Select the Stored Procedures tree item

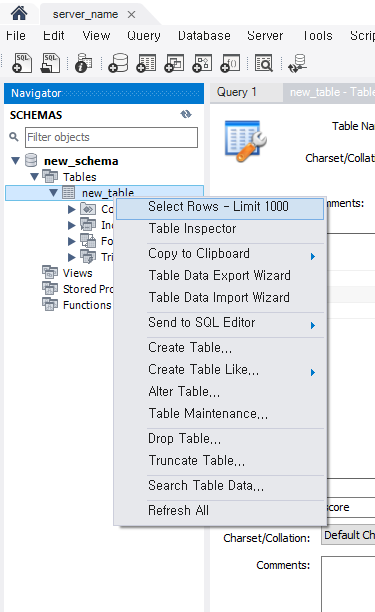88,288
